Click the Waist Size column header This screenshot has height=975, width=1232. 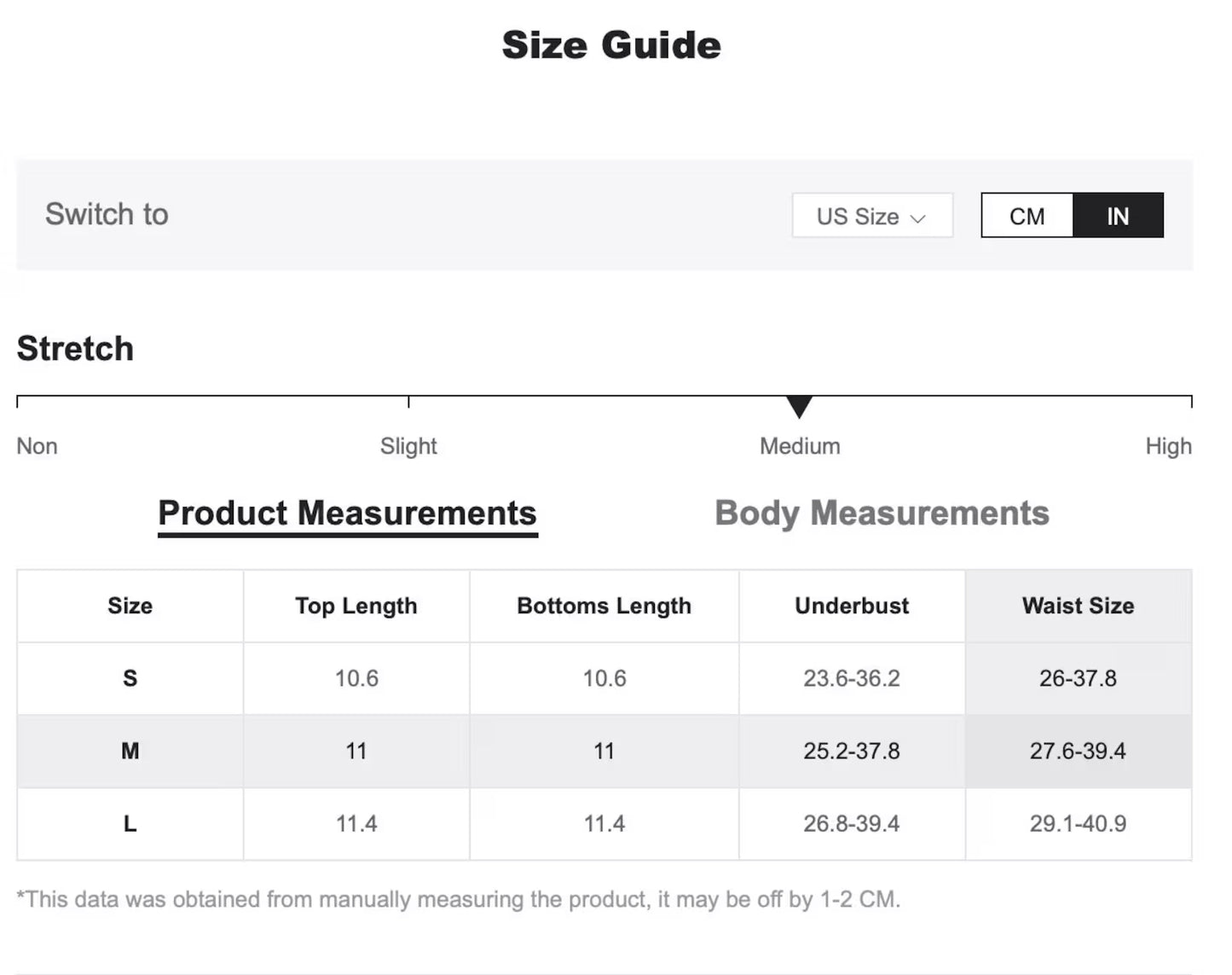click(1078, 606)
